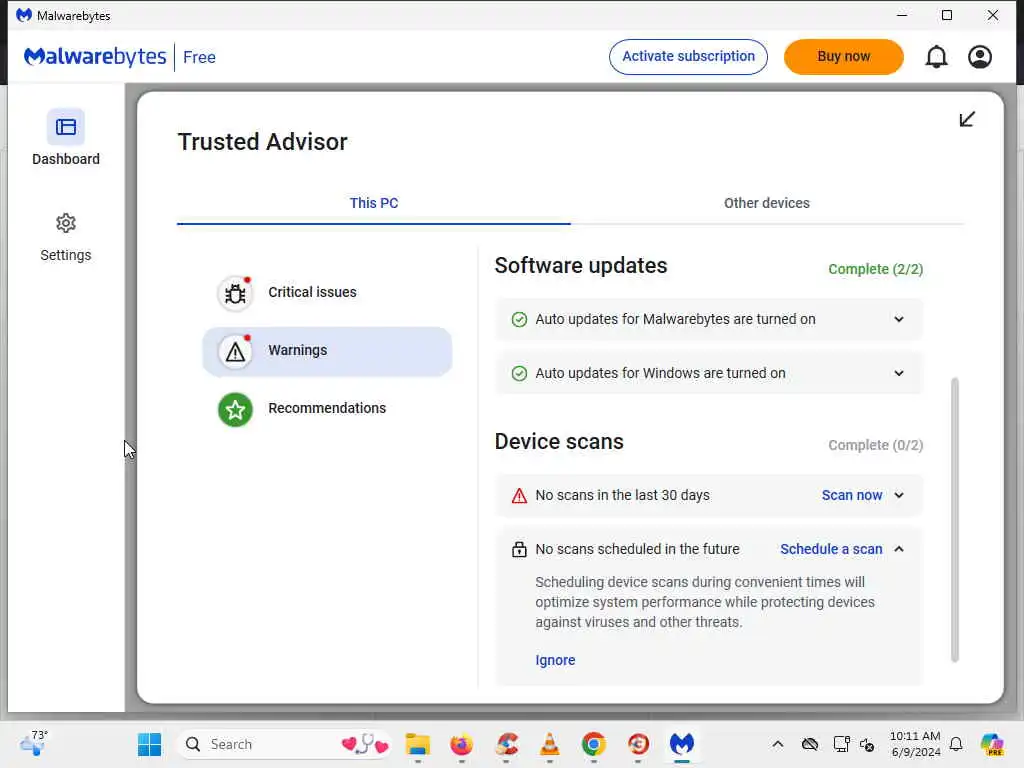Open notifications bell in Malwarebytes header
The height and width of the screenshot is (768, 1024).
pos(936,57)
